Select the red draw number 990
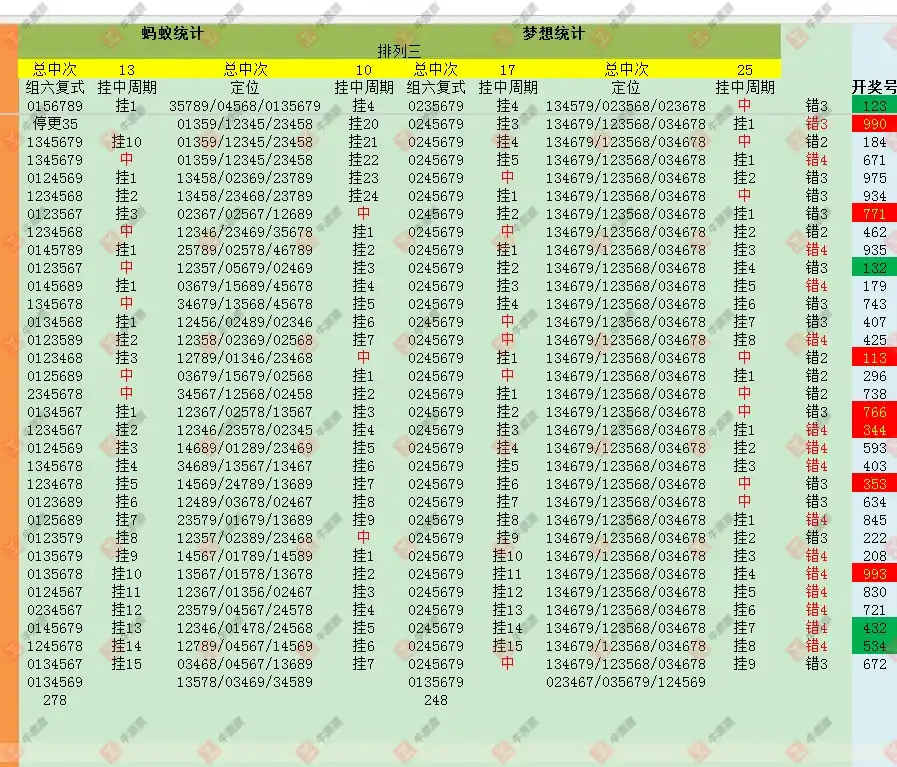Screen dimensions: 897x767 [x=874, y=124]
